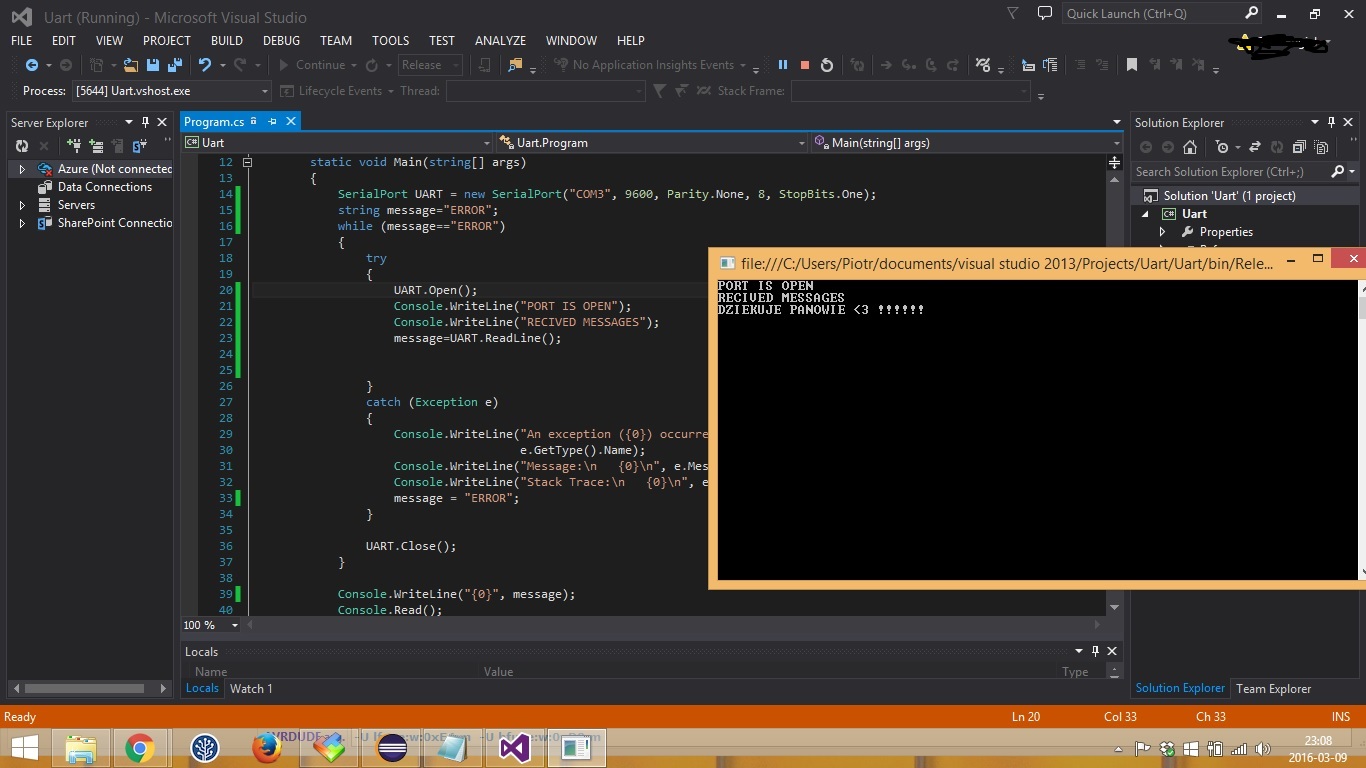Open Google Chrome from the taskbar
The image size is (1366, 768).
pyautogui.click(x=140, y=748)
